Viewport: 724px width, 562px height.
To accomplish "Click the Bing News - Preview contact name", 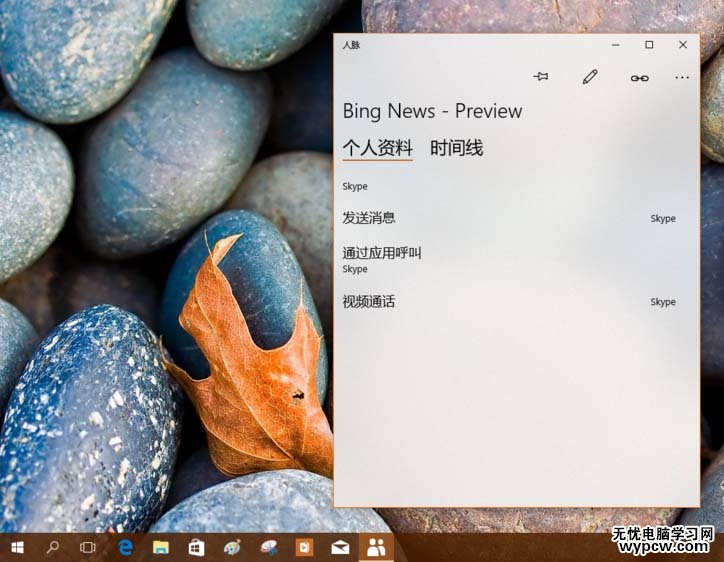I will point(432,111).
